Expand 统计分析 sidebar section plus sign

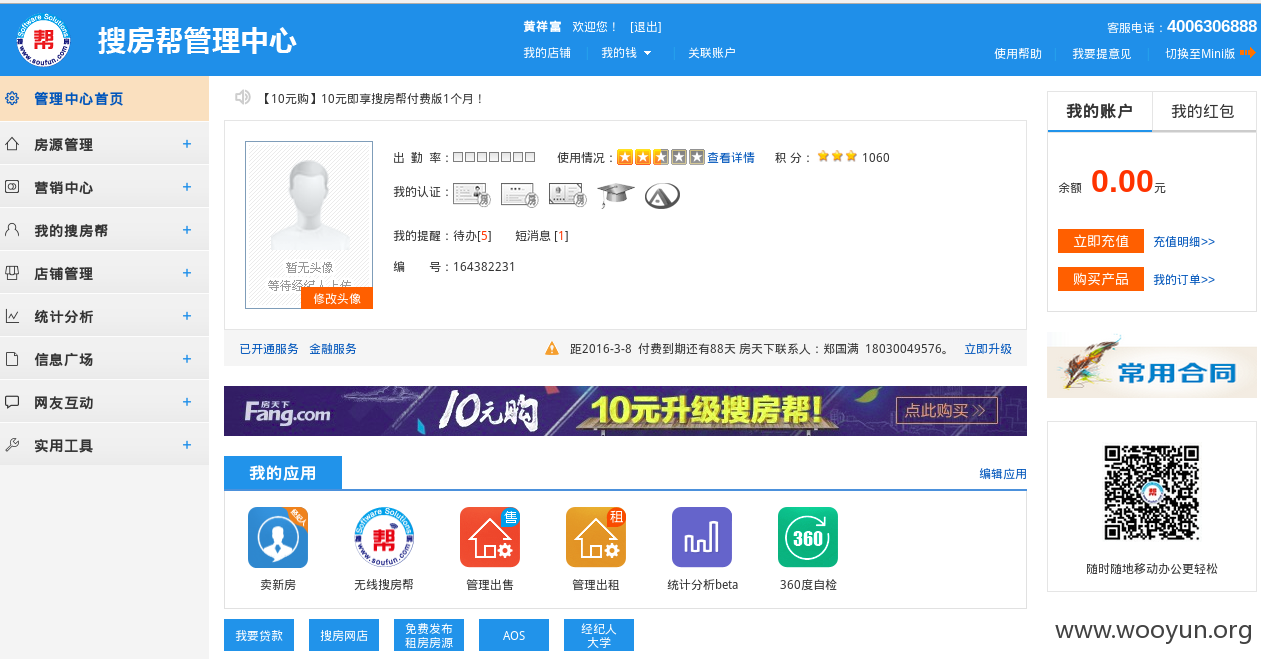(187, 316)
